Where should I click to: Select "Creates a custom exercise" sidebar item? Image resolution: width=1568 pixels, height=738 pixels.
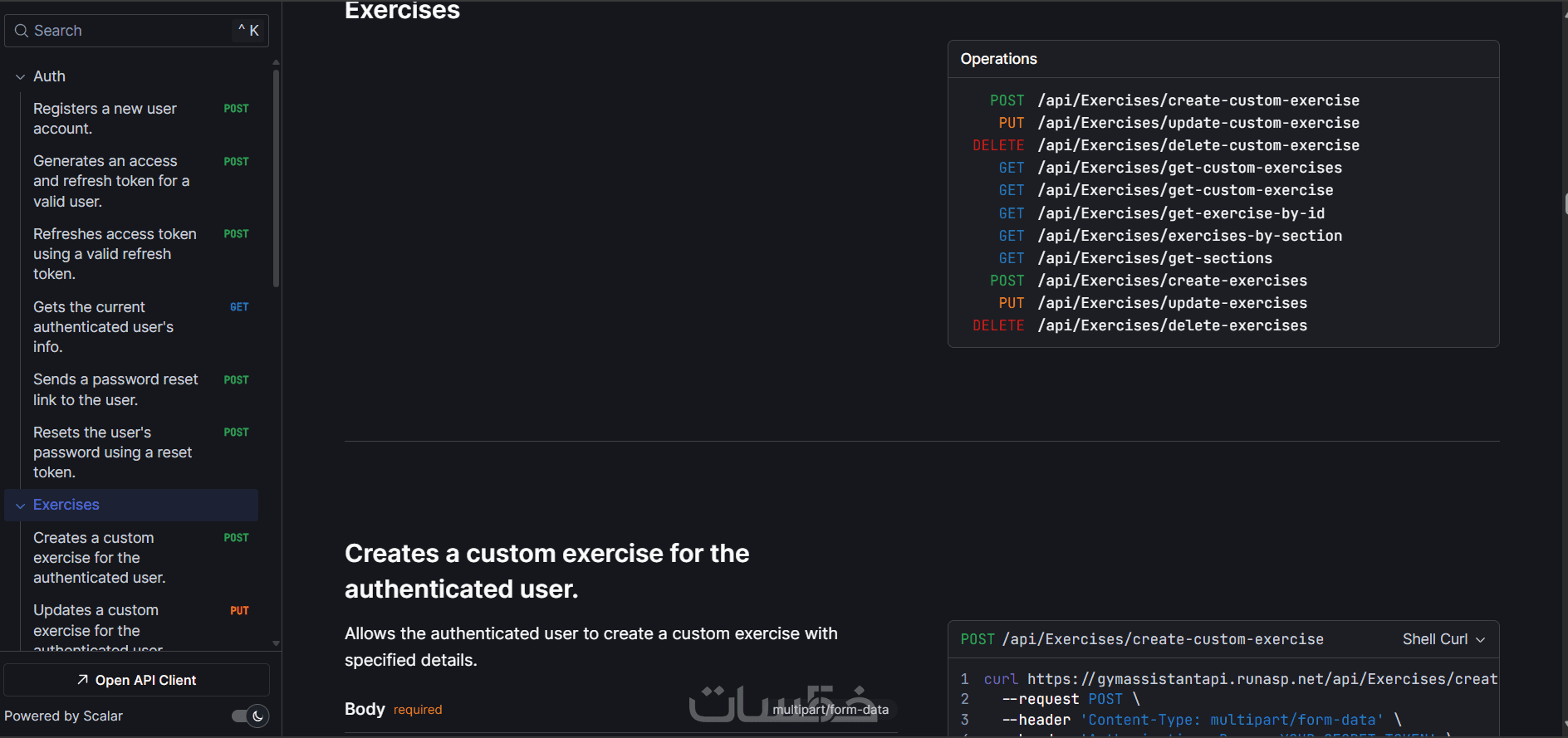tap(99, 558)
